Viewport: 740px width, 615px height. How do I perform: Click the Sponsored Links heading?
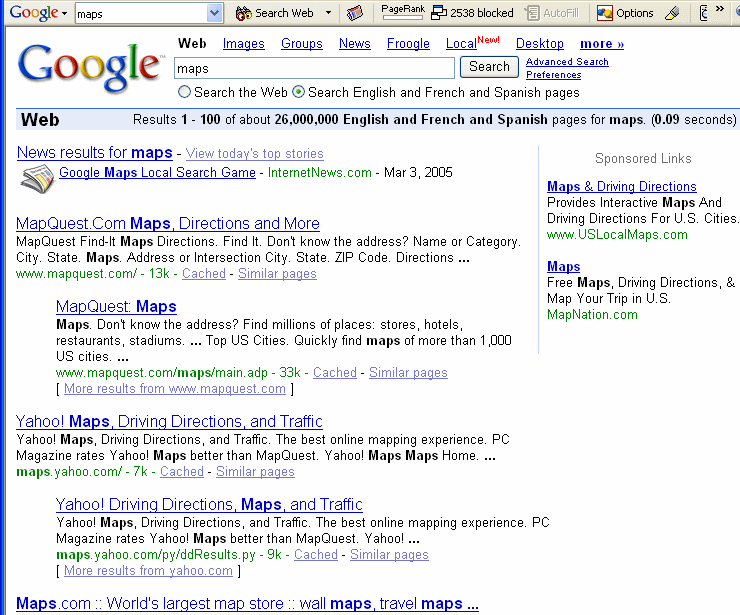pos(643,159)
